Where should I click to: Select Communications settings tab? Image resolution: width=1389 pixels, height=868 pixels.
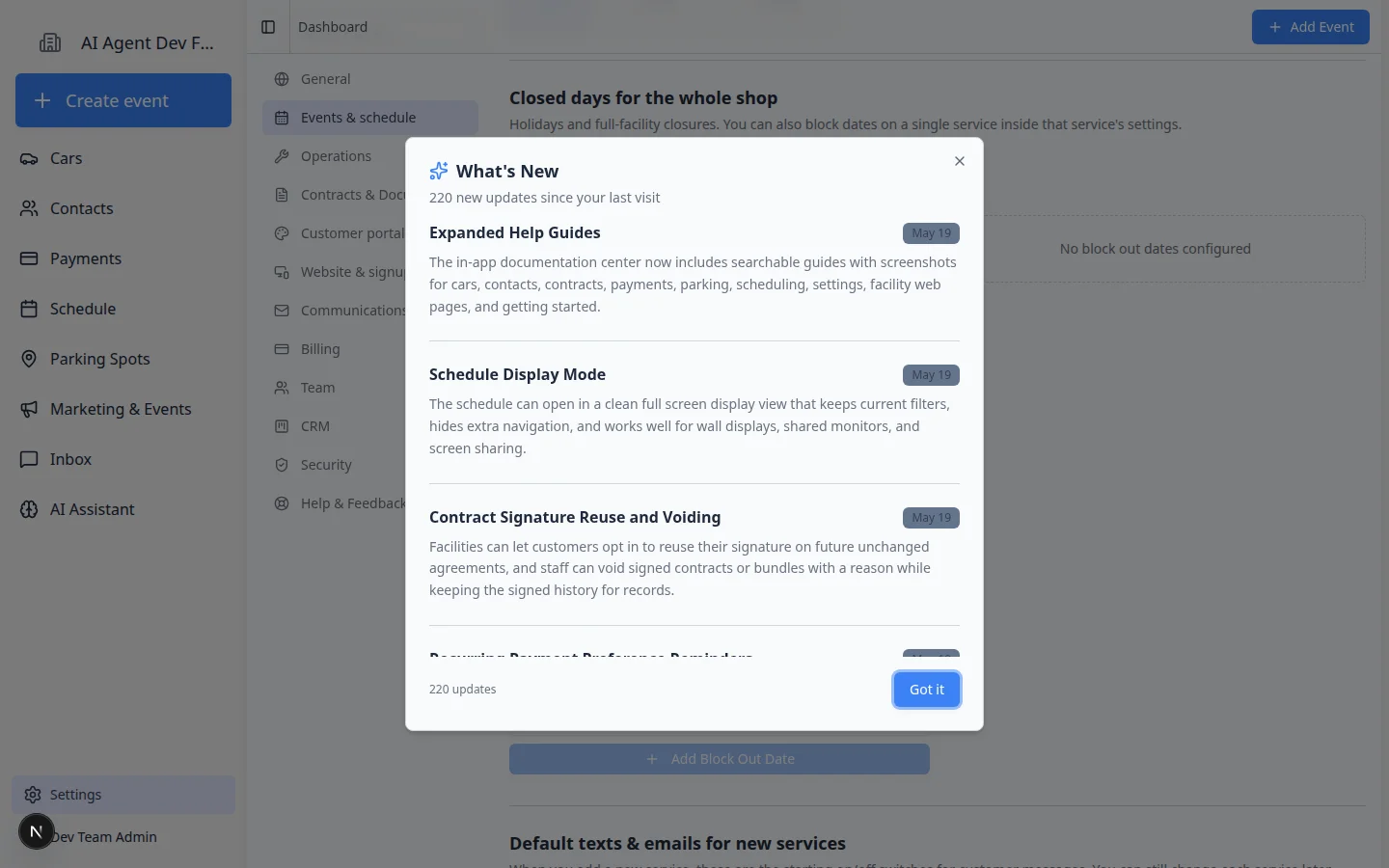pos(334,311)
